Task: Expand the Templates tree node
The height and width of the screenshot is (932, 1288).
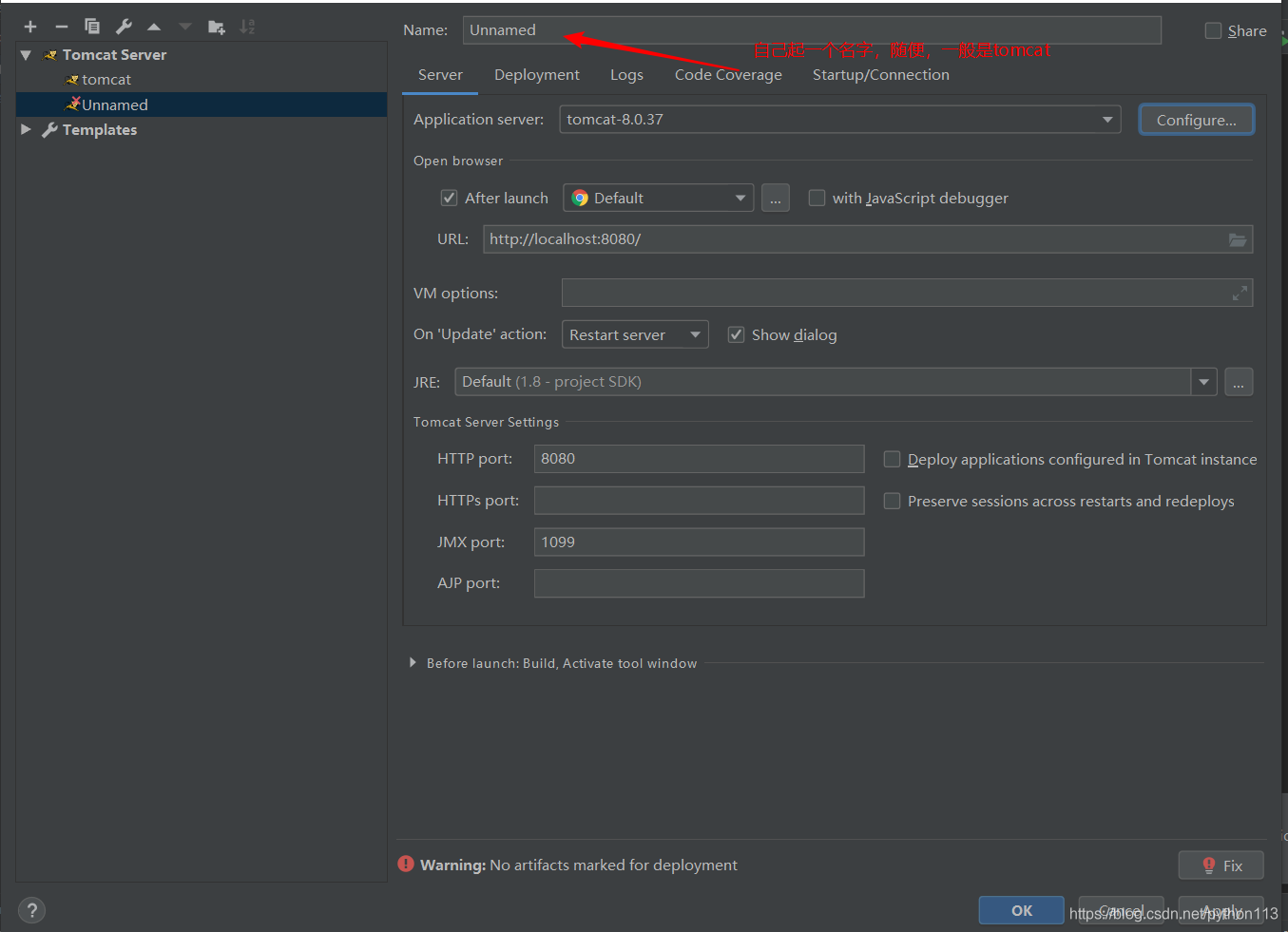Action: [x=26, y=129]
